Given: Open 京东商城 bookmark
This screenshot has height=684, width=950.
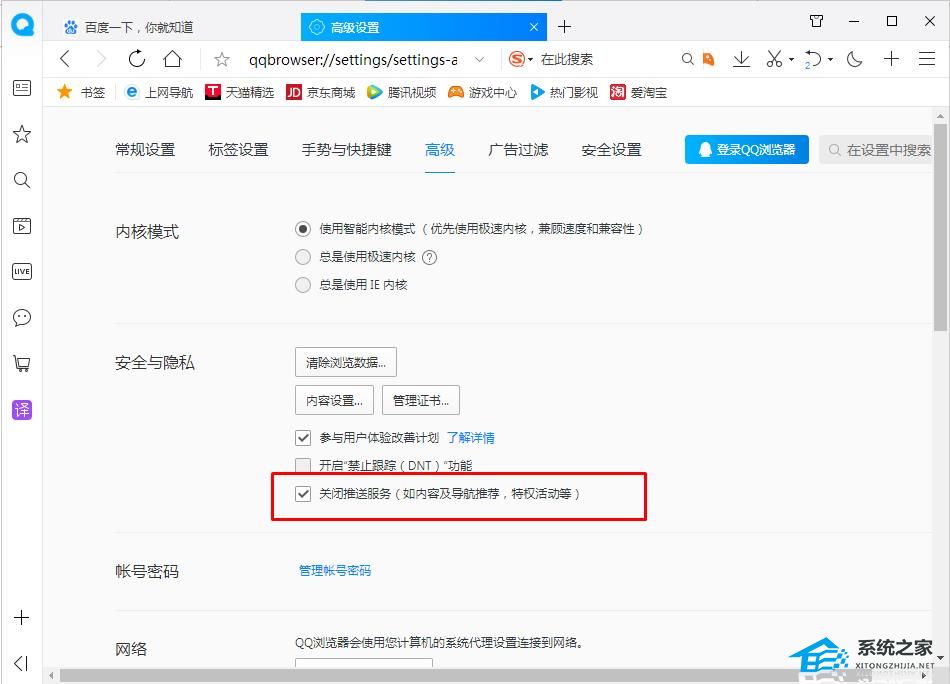Looking at the screenshot, I should click(321, 92).
